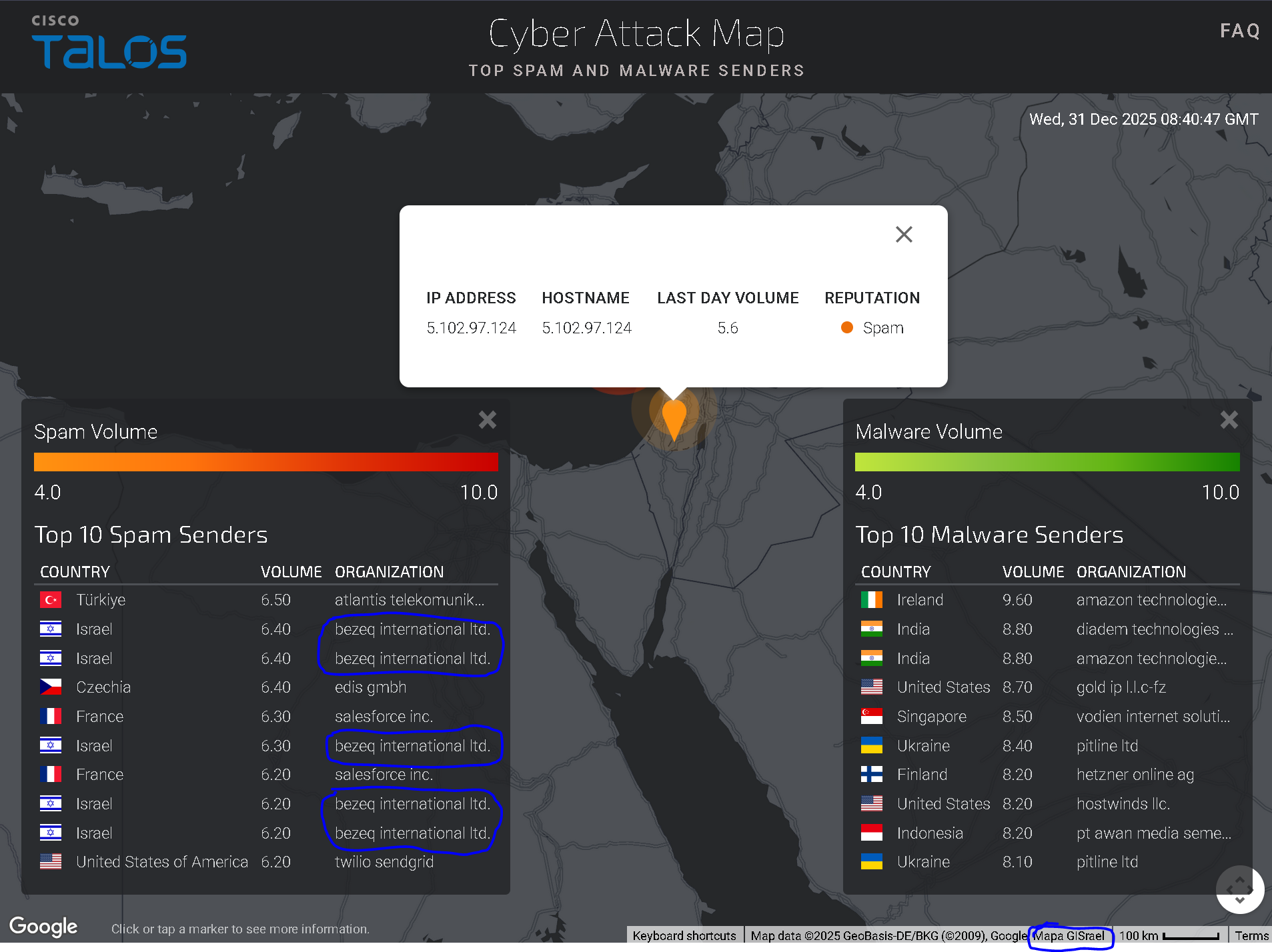Click the Malware Volume panel title

[x=928, y=432]
